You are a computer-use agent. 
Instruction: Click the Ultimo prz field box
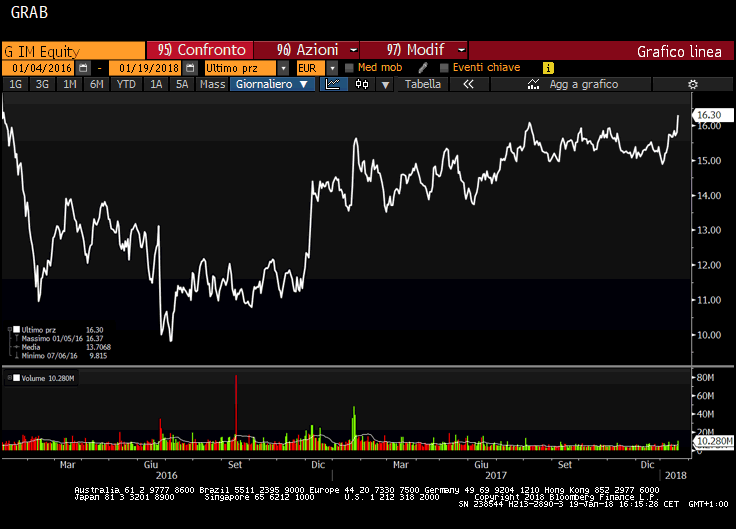240,68
